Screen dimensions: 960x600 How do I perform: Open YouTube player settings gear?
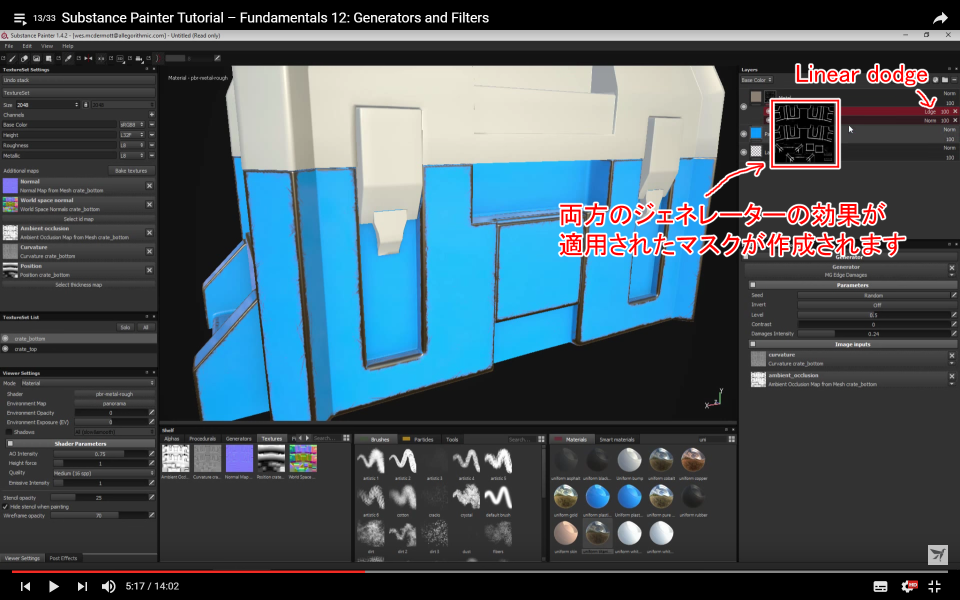click(x=909, y=586)
